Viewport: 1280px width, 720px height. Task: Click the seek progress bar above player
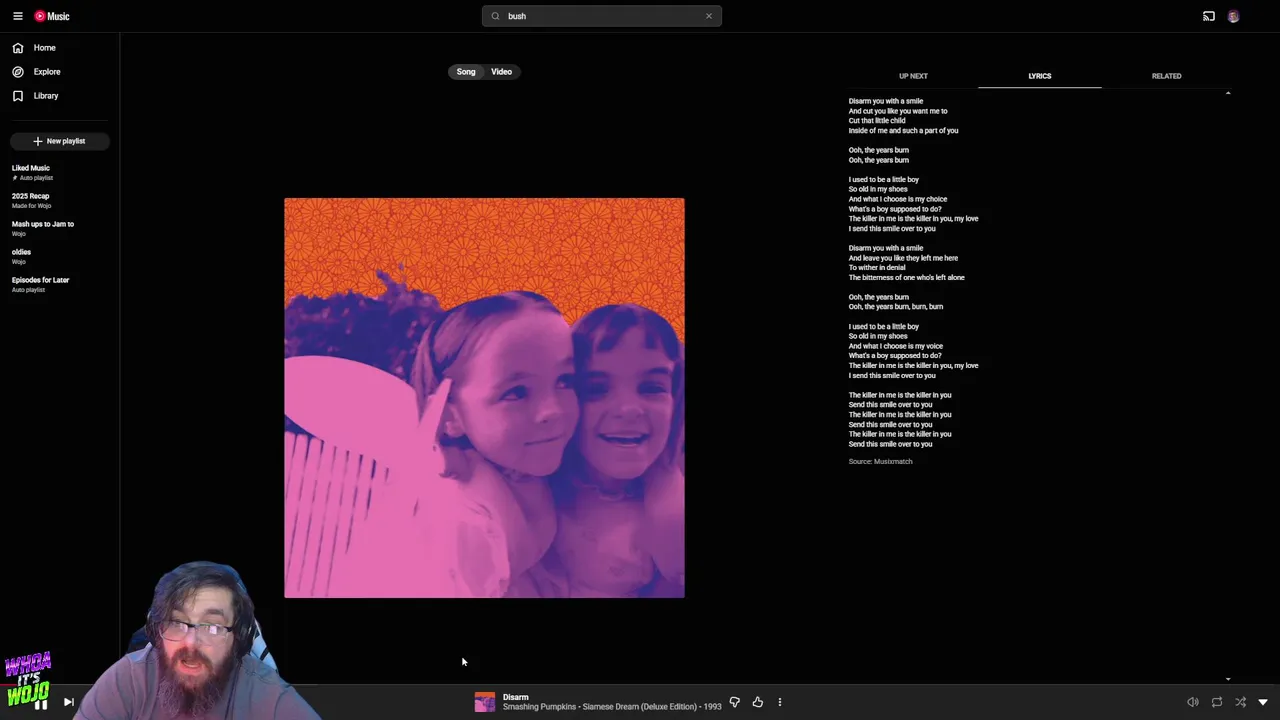[x=640, y=686]
